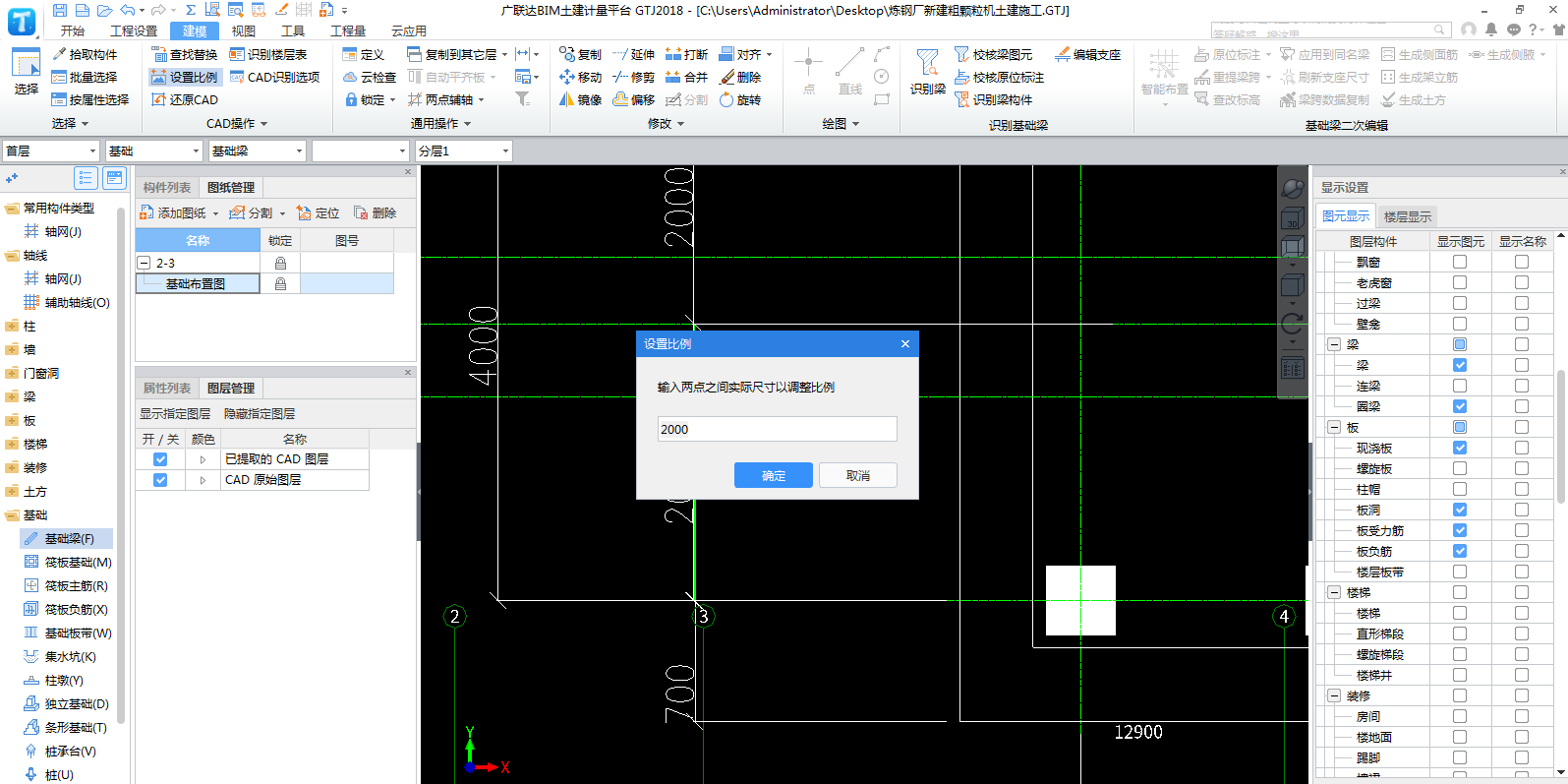1568x784 pixels.
Task: Click the 删除 delete tool in ribbon
Action: pyautogui.click(x=740, y=77)
